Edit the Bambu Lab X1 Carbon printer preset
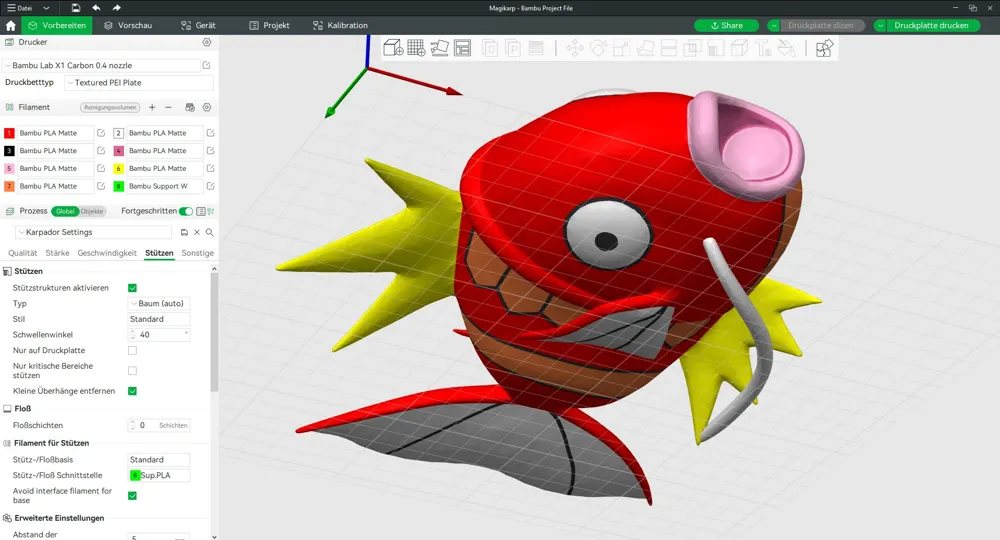The height and width of the screenshot is (540, 1000). pos(207,65)
